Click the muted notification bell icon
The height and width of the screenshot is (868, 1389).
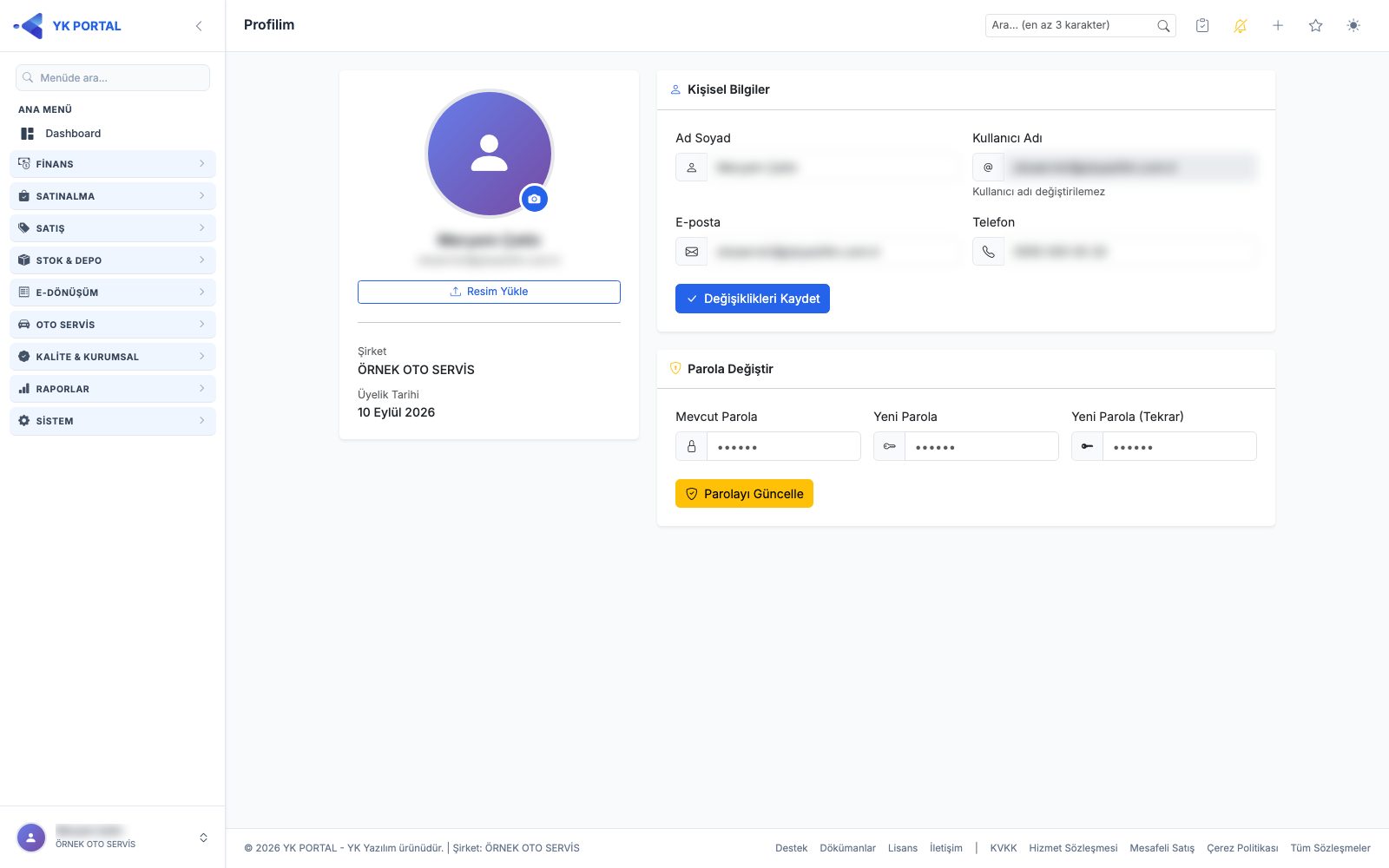1240,26
